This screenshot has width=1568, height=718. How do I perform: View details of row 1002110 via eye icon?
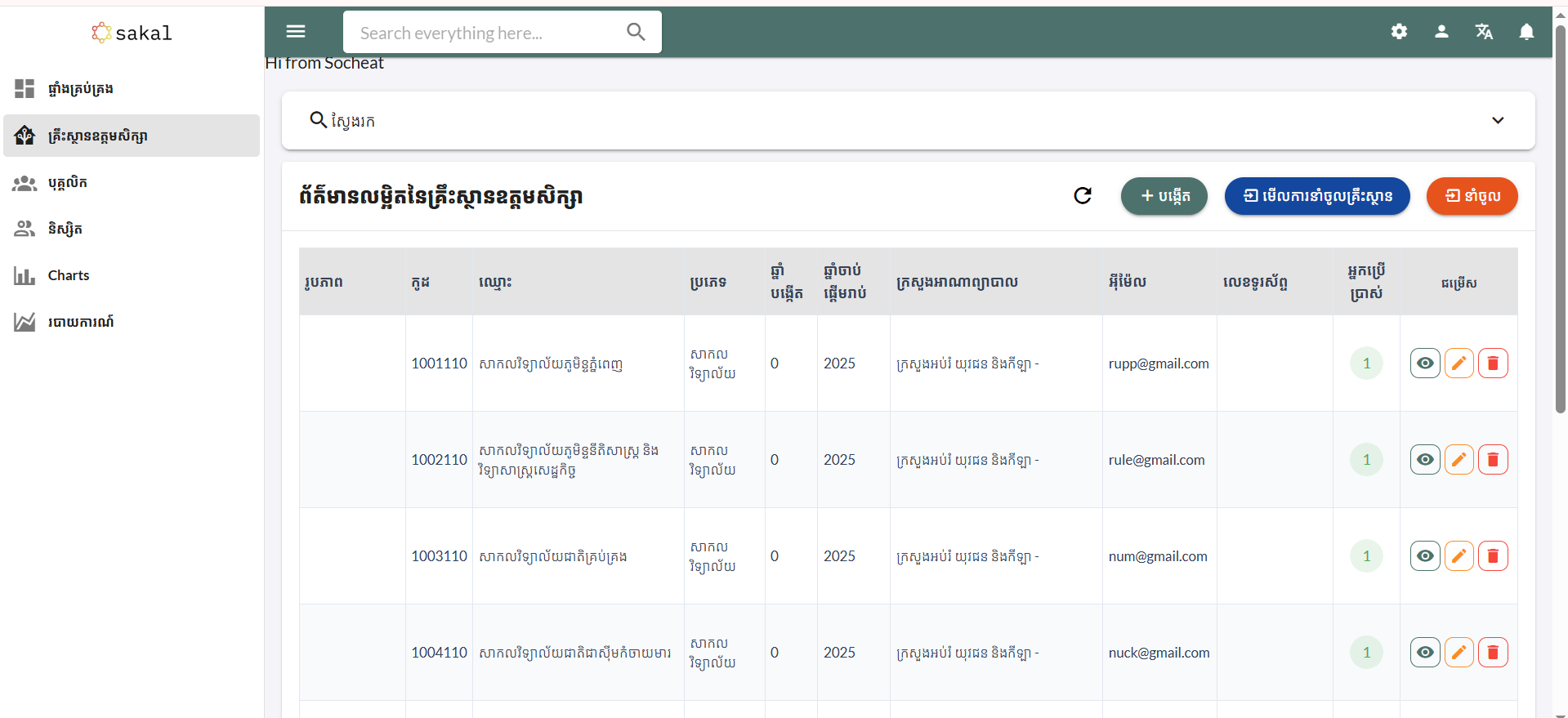1425,460
